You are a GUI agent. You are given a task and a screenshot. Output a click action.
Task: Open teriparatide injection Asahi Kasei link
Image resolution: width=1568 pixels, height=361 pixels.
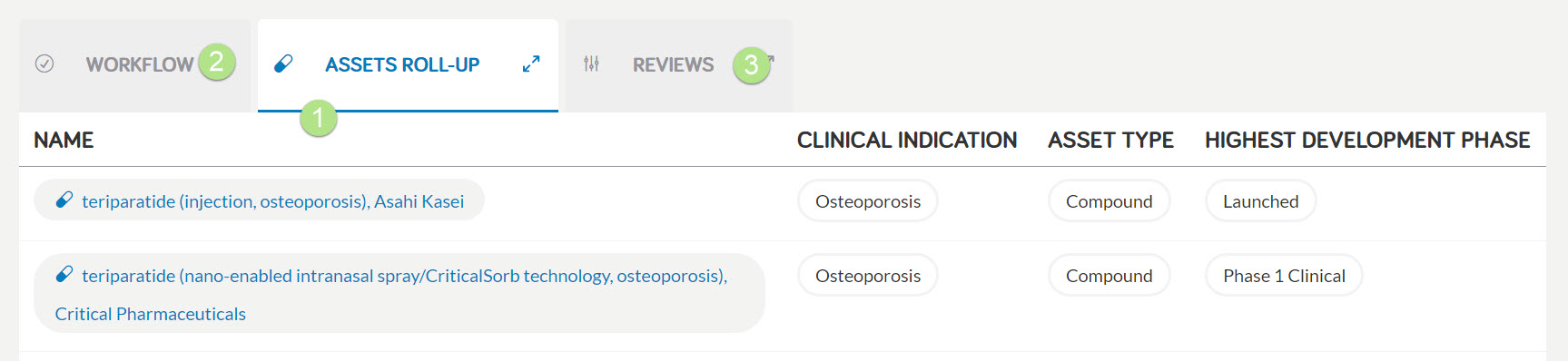point(272,201)
